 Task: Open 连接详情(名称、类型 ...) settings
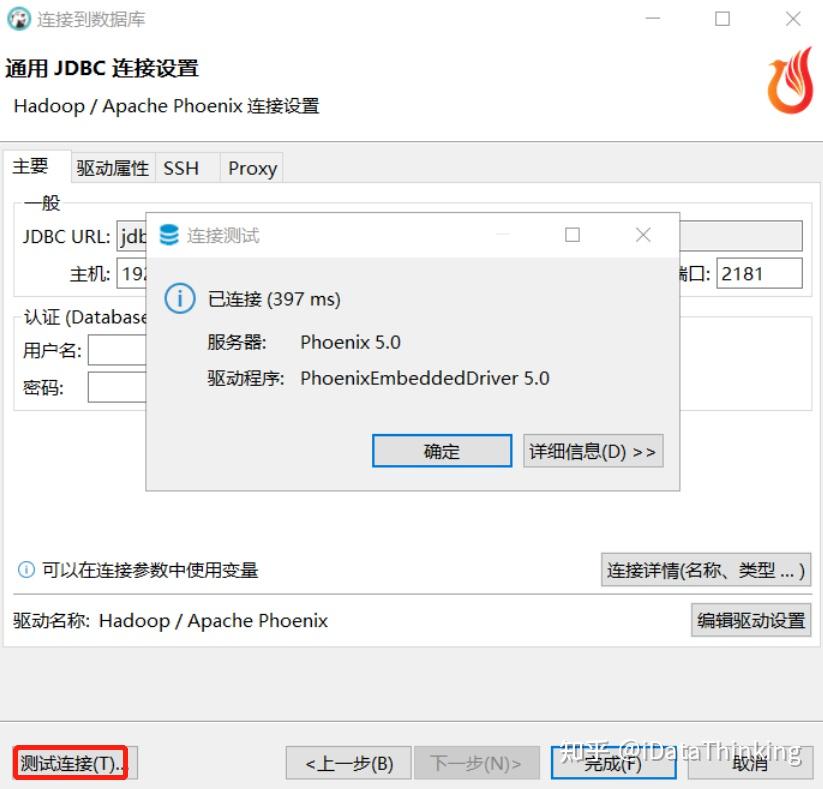(x=706, y=570)
